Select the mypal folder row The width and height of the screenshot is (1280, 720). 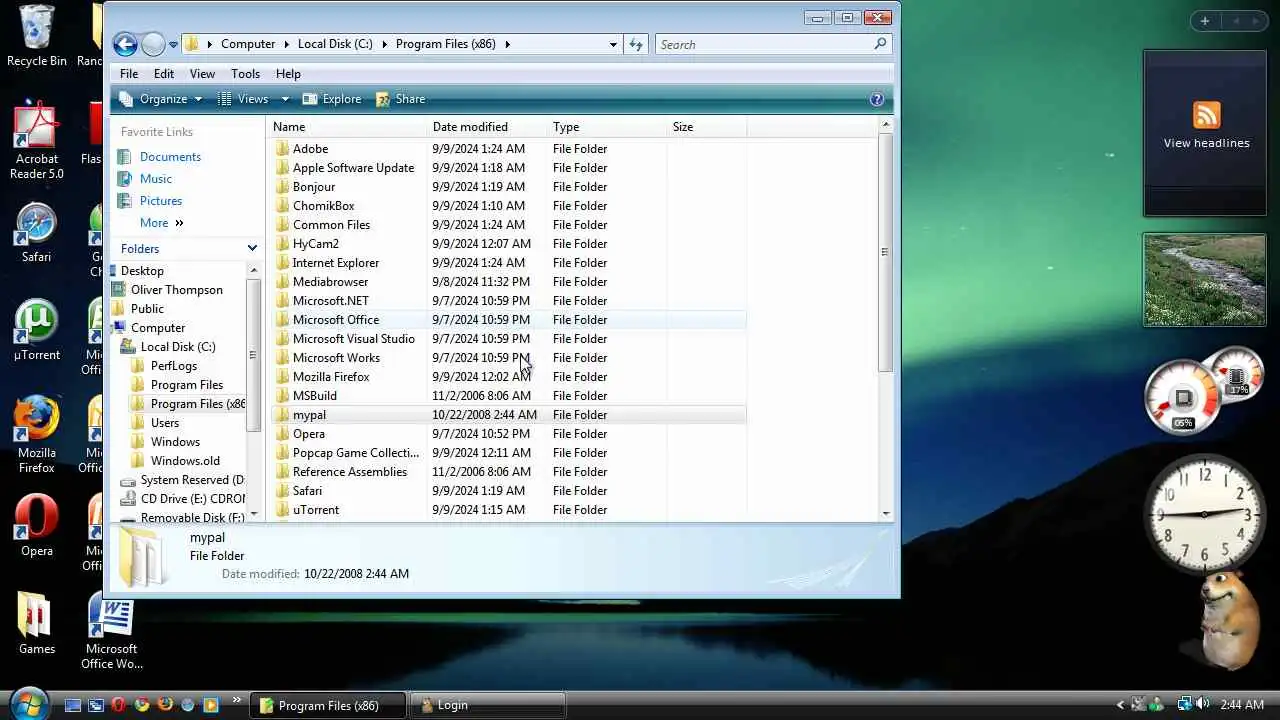[509, 415]
